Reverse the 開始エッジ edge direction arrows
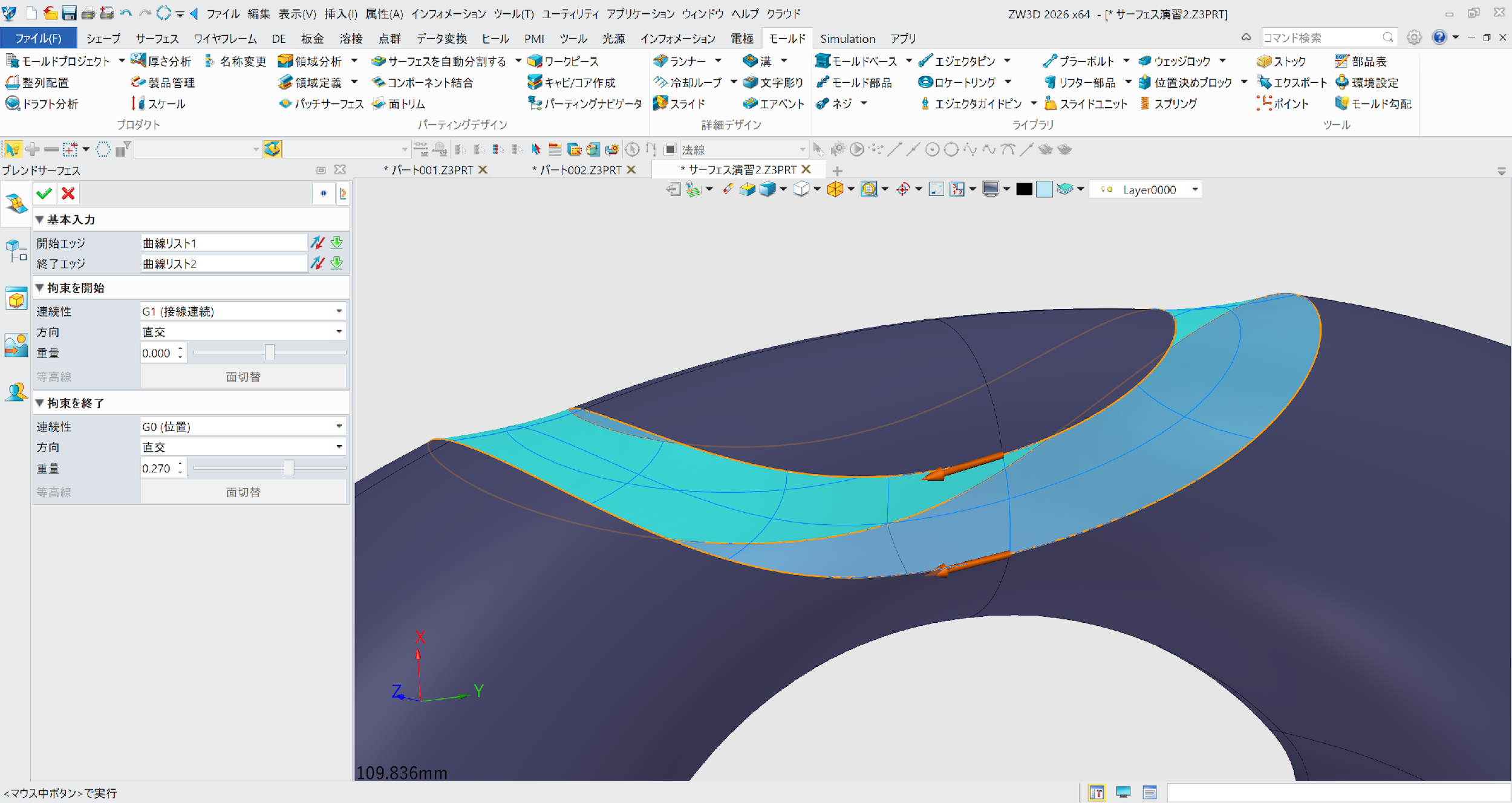Image resolution: width=1512 pixels, height=803 pixels. coord(317,242)
